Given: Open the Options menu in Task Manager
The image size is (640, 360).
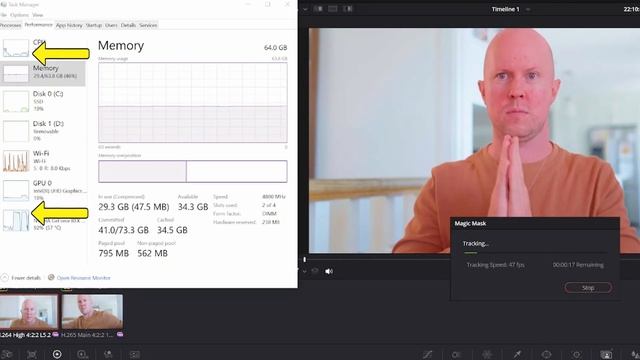Looking at the screenshot, I should tap(19, 15).
